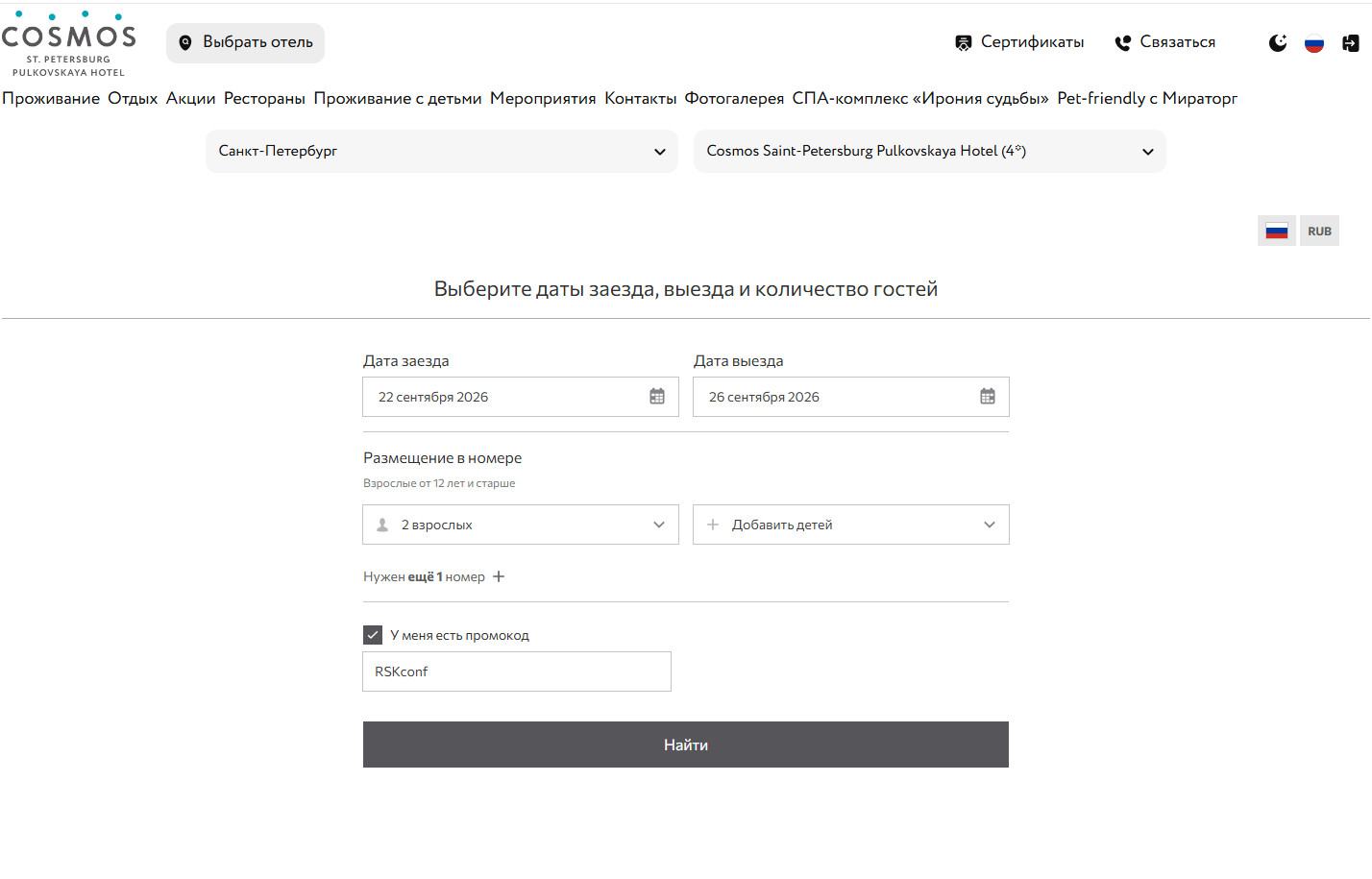Select the RUB currency button
This screenshot has width=1372, height=879.
point(1319,232)
